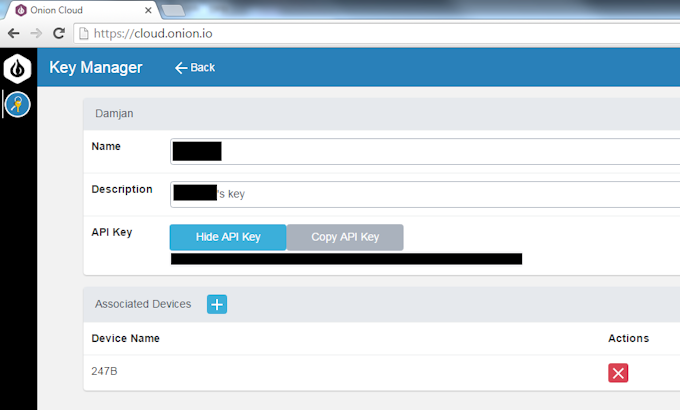Image resolution: width=680 pixels, height=410 pixels.
Task: Close the Onion Cloud tab
Action: tap(148, 10)
